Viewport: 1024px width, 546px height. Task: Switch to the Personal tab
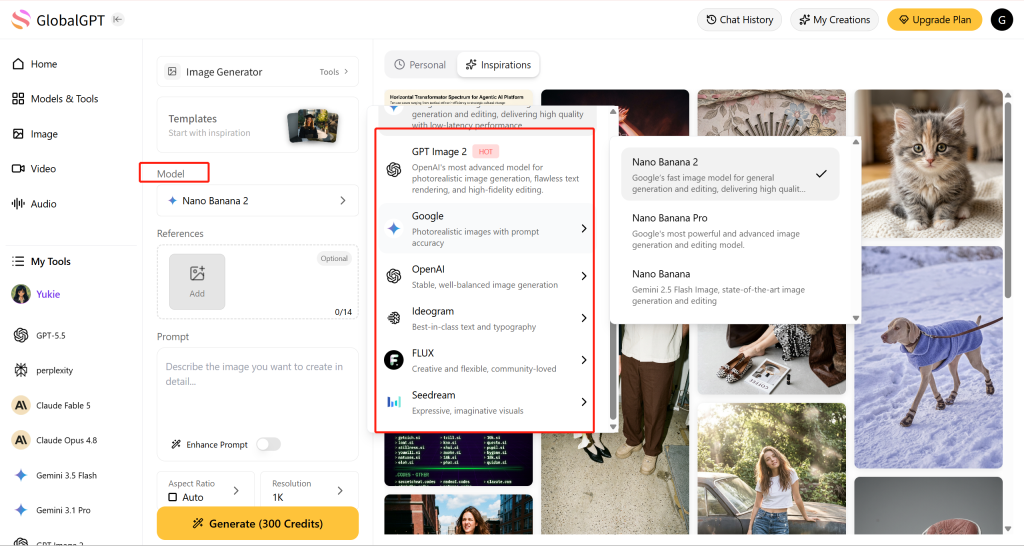420,65
